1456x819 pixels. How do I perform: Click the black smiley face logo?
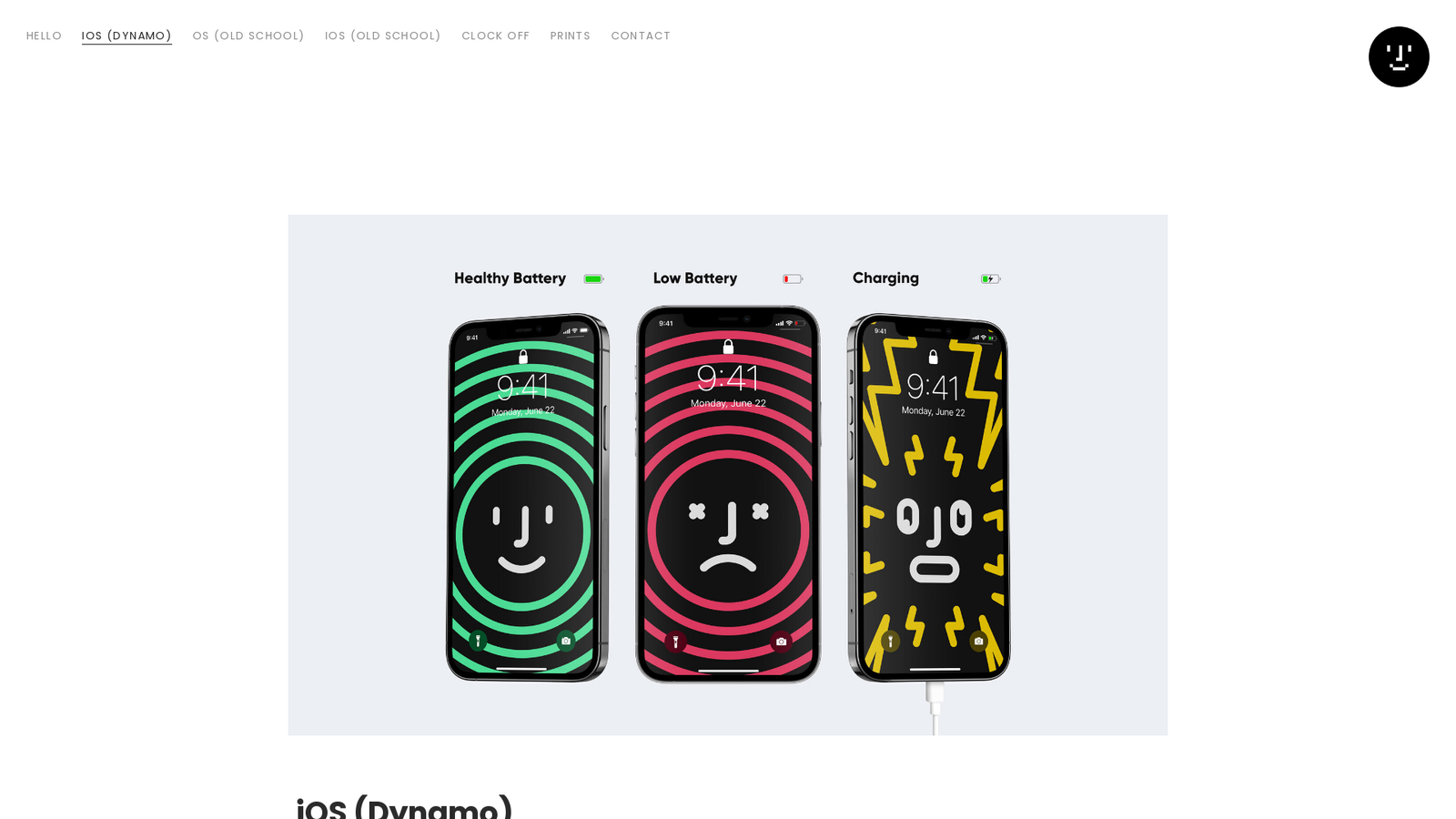pyautogui.click(x=1399, y=56)
